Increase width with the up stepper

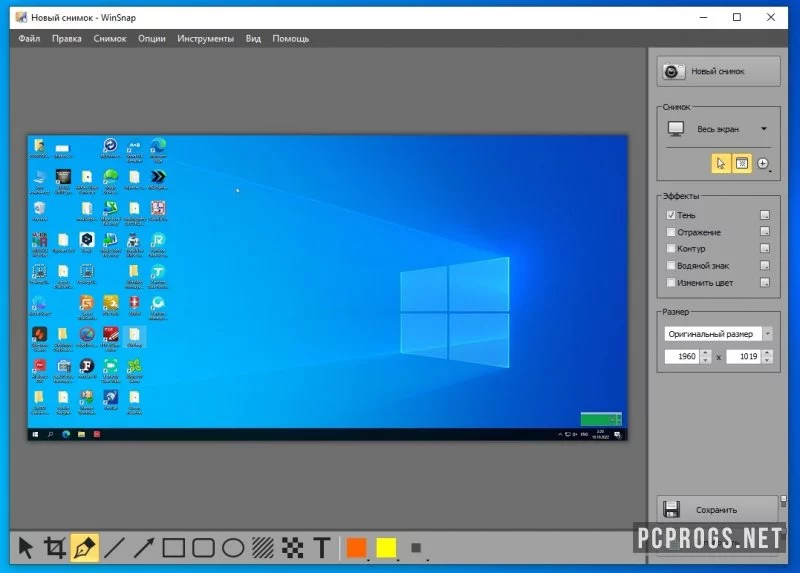pos(706,353)
